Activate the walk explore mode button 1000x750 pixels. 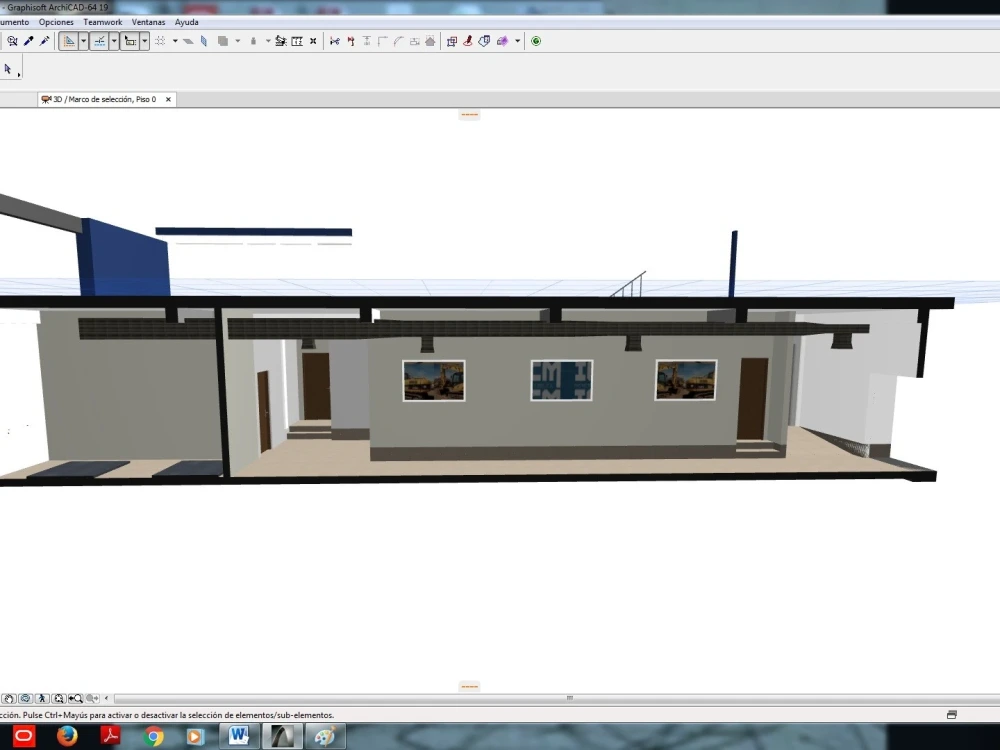coord(42,698)
